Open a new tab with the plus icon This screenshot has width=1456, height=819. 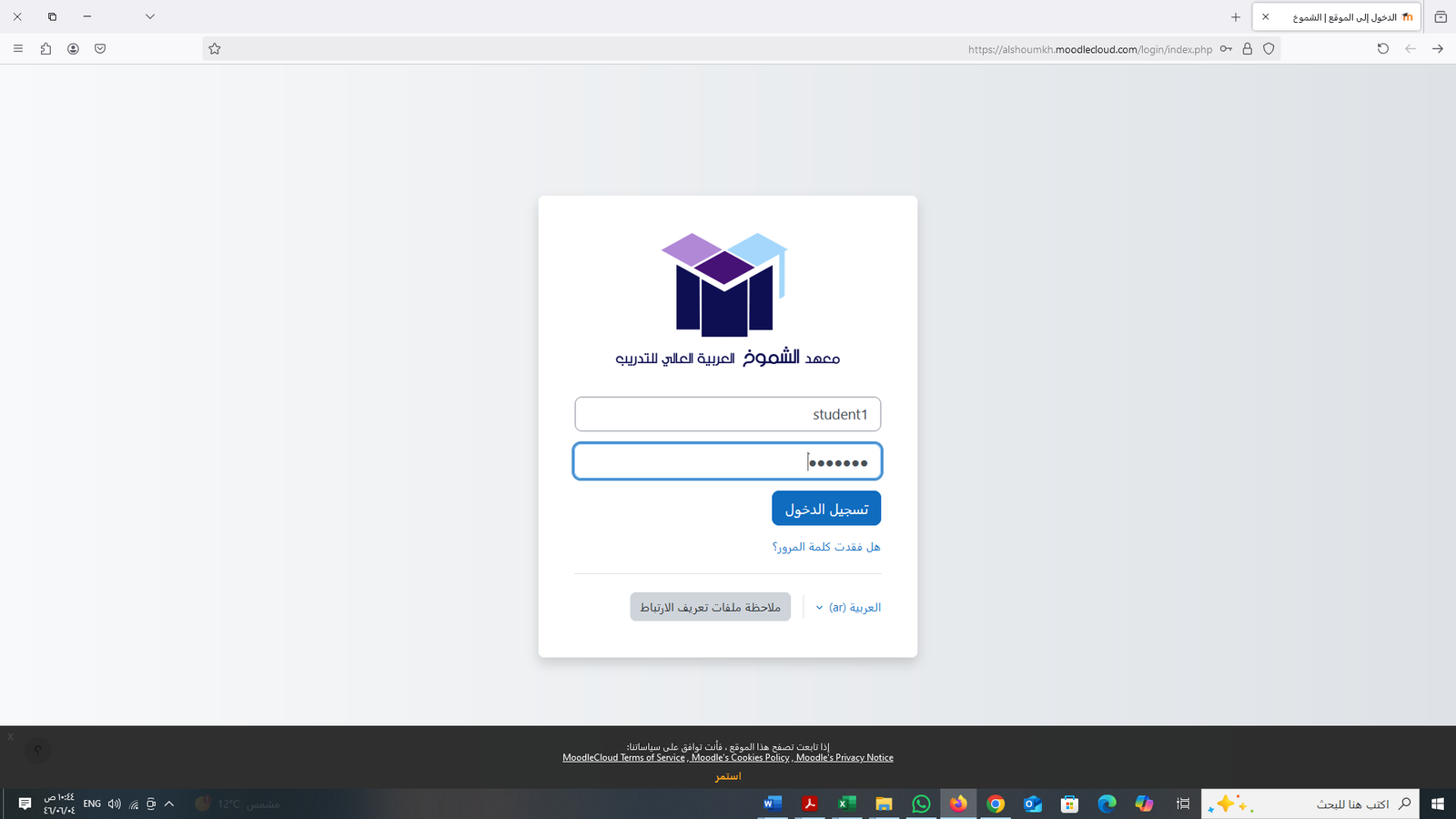click(1236, 17)
